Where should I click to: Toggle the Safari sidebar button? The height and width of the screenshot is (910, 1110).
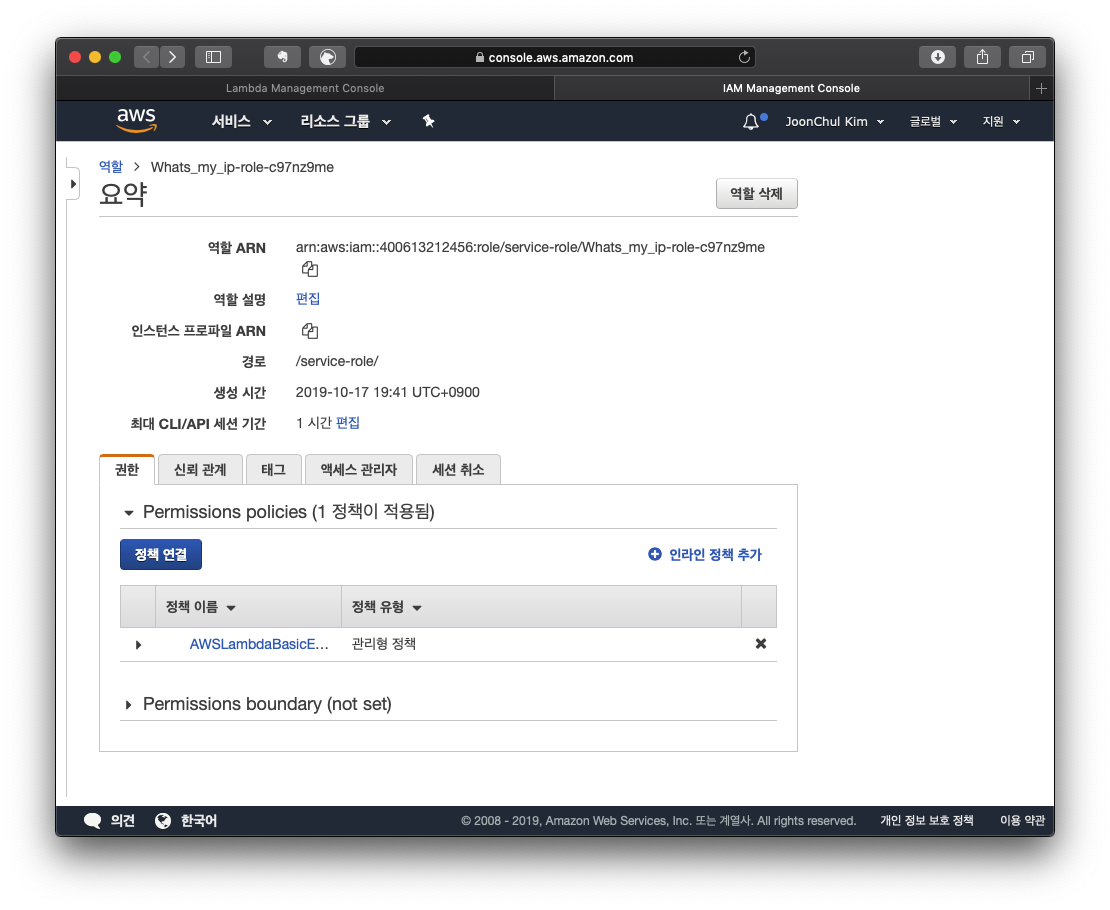(x=213, y=57)
